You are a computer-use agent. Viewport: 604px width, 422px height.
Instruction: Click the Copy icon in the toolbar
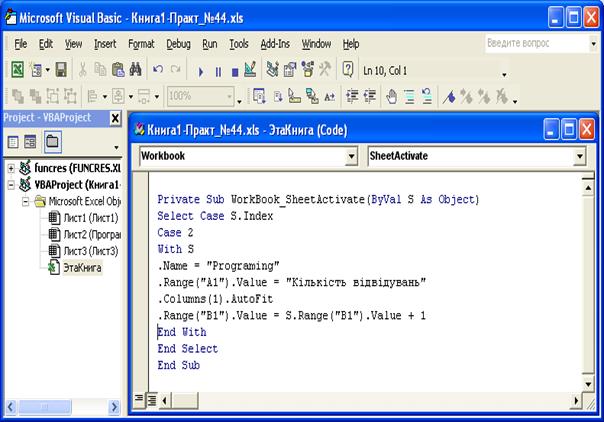click(100, 70)
